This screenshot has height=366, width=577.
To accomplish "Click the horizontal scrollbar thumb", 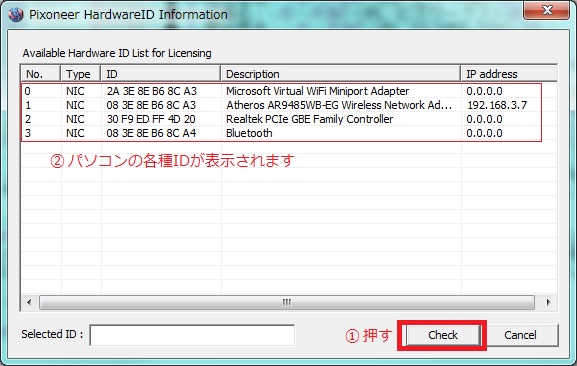I will tap(287, 302).
